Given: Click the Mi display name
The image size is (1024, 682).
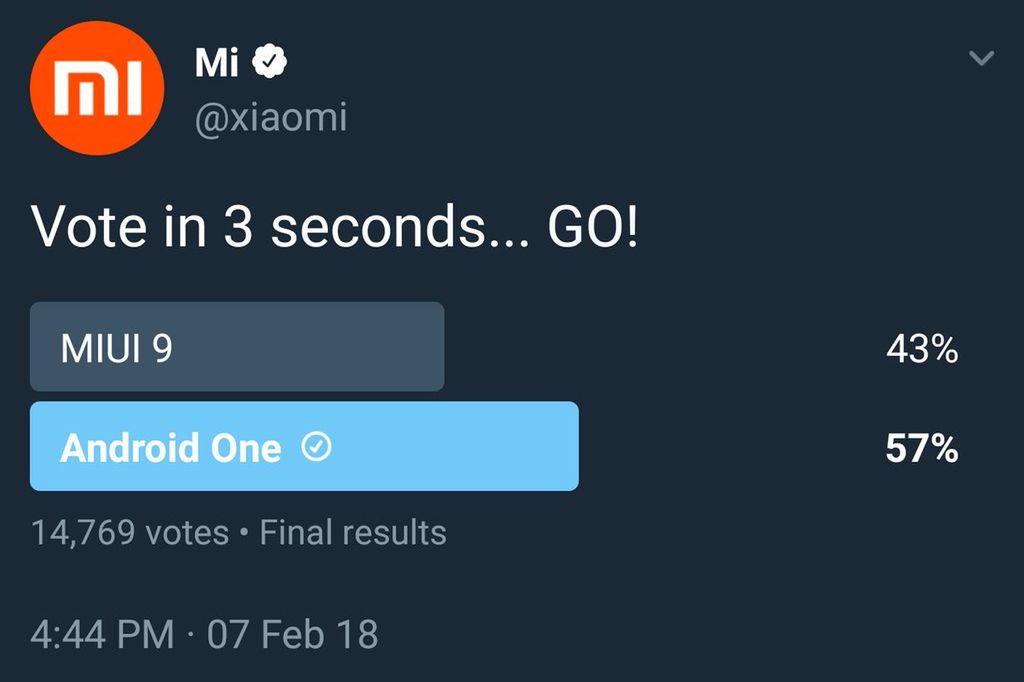Looking at the screenshot, I should click(x=216, y=63).
